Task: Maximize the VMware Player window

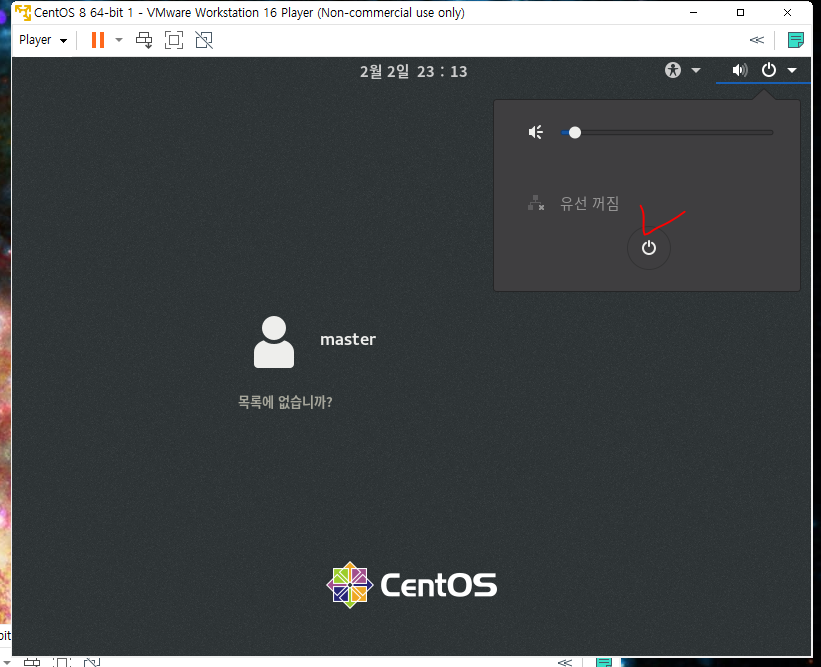Action: (740, 13)
